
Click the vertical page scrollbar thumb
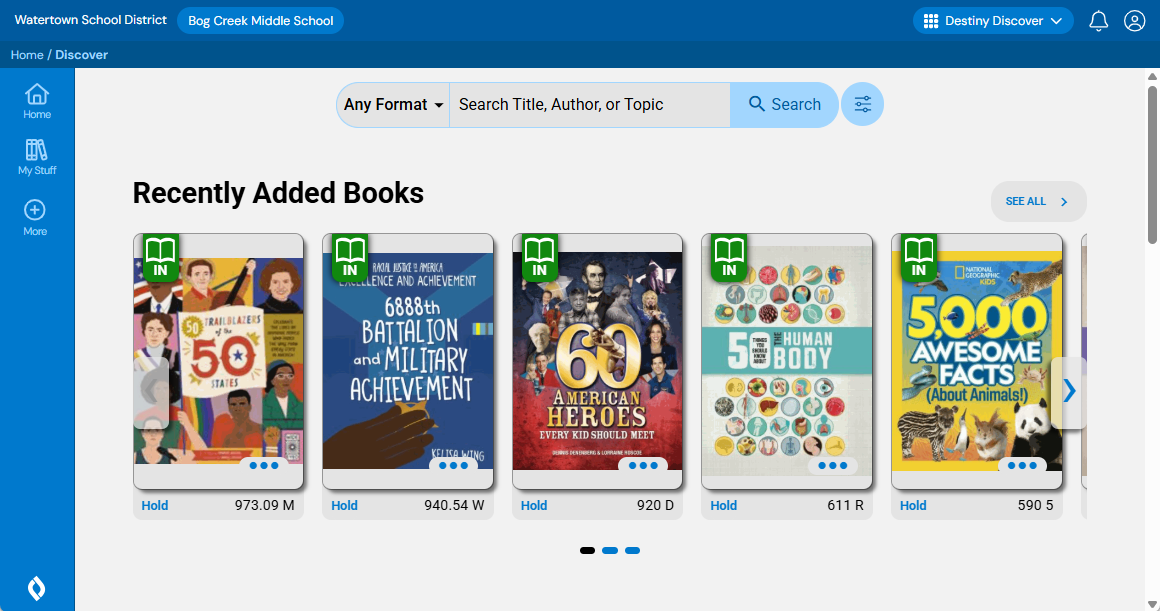point(1153,164)
